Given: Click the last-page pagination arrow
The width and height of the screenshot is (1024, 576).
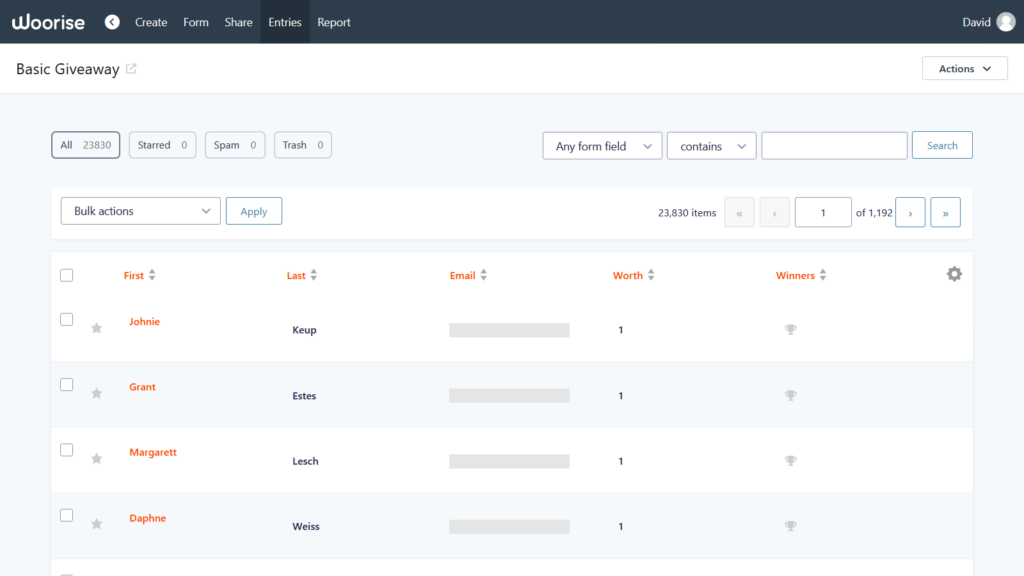Looking at the screenshot, I should pos(945,211).
